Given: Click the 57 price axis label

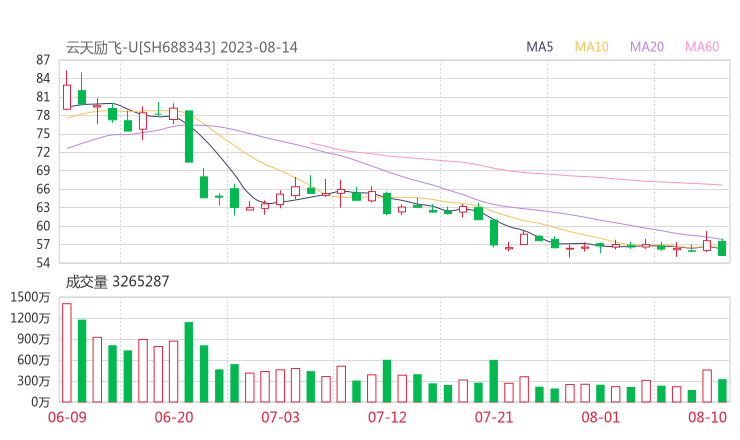Looking at the screenshot, I should click(43, 244).
